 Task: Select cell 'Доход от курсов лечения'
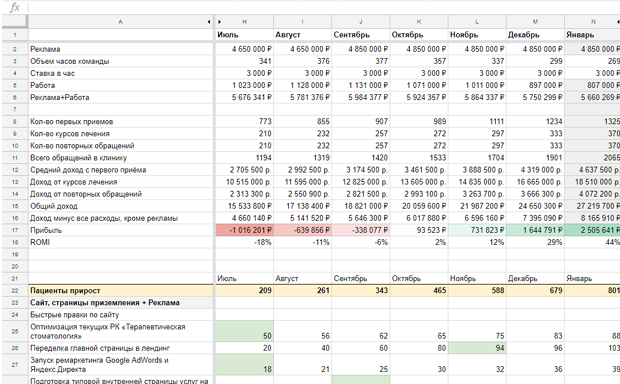[x=121, y=182]
